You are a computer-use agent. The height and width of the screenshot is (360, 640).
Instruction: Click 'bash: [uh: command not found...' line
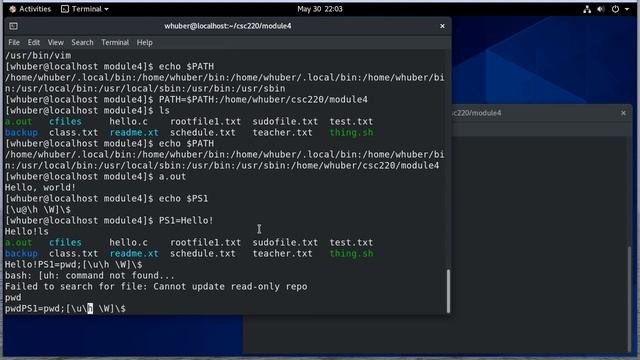(89, 276)
